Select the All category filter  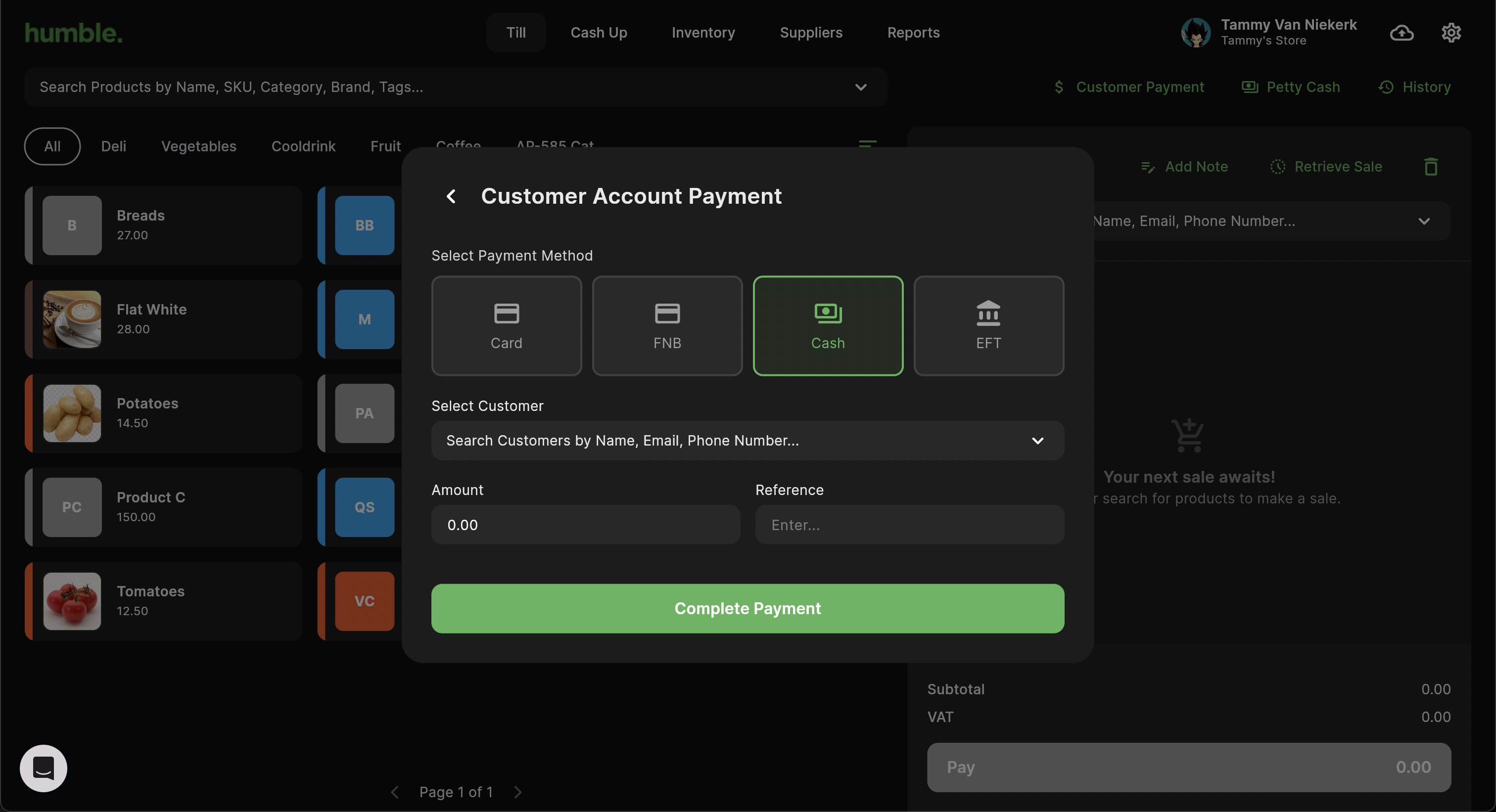52,146
